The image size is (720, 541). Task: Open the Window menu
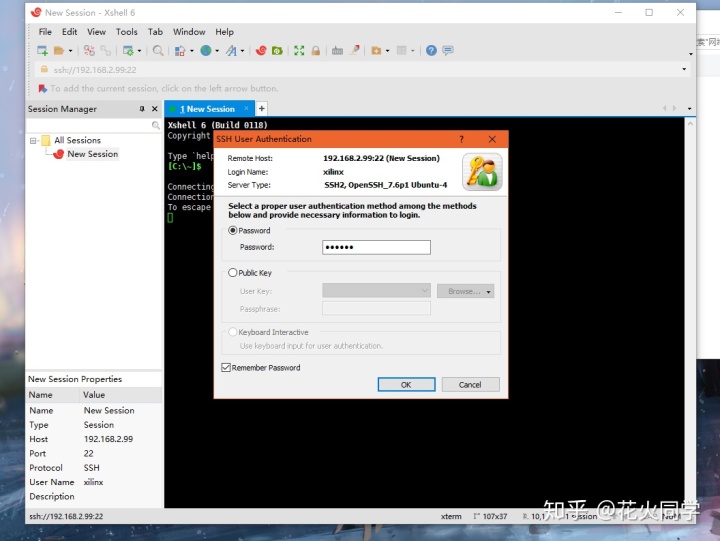[189, 32]
